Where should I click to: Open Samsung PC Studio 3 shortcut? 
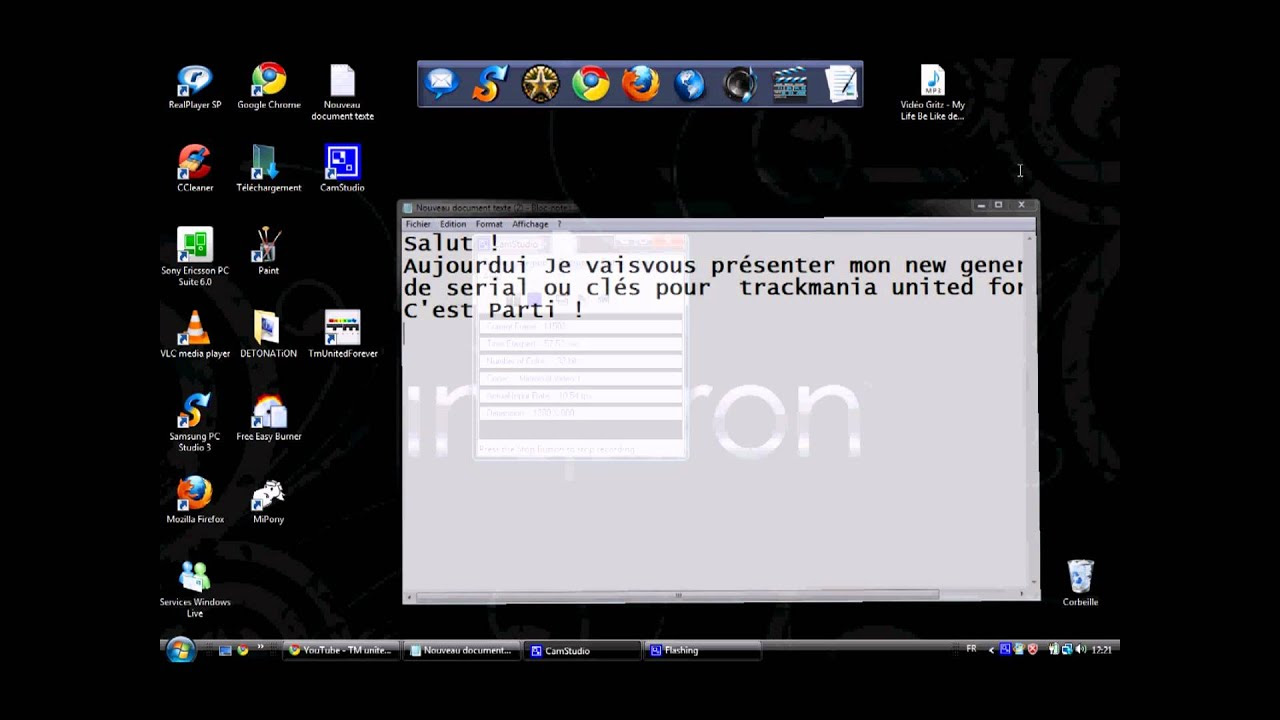(195, 423)
